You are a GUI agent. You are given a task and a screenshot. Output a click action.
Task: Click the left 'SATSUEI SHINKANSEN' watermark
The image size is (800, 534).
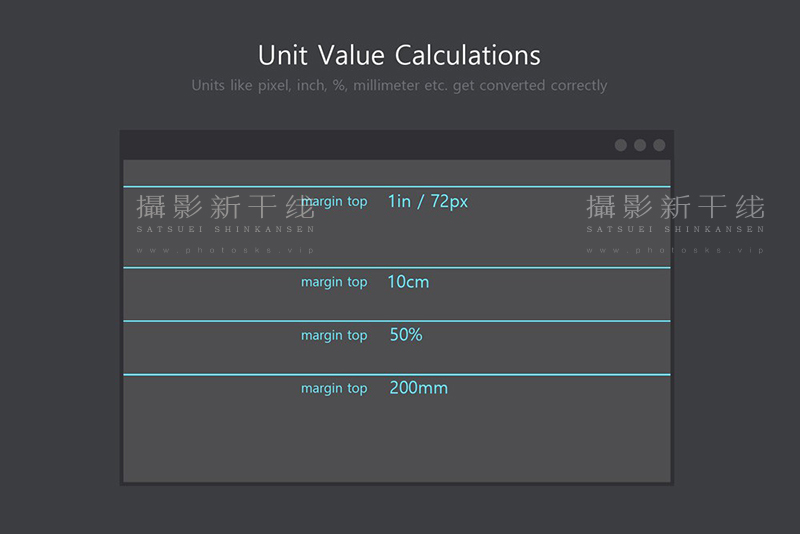tap(226, 230)
